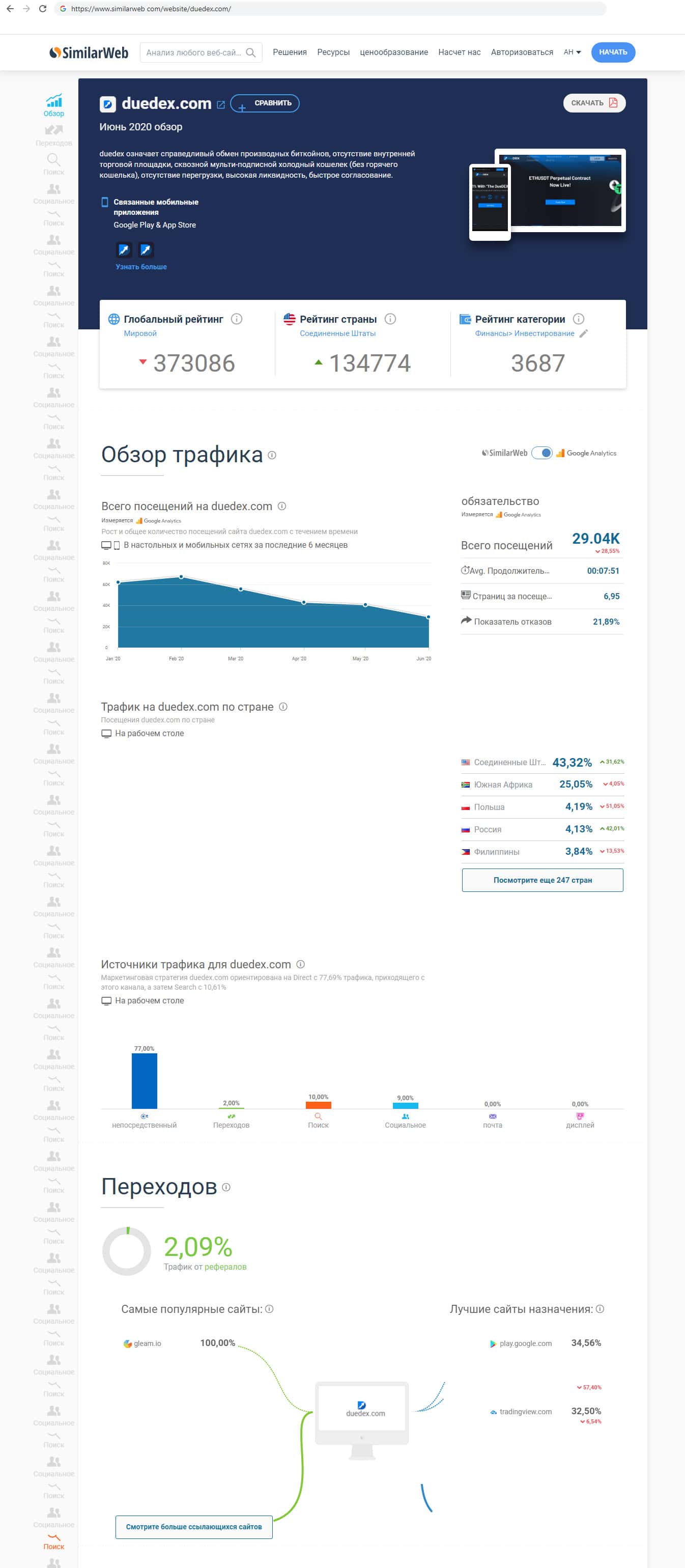Click the search magnifier icon in the header
The width and height of the screenshot is (685, 1568).
[x=250, y=53]
